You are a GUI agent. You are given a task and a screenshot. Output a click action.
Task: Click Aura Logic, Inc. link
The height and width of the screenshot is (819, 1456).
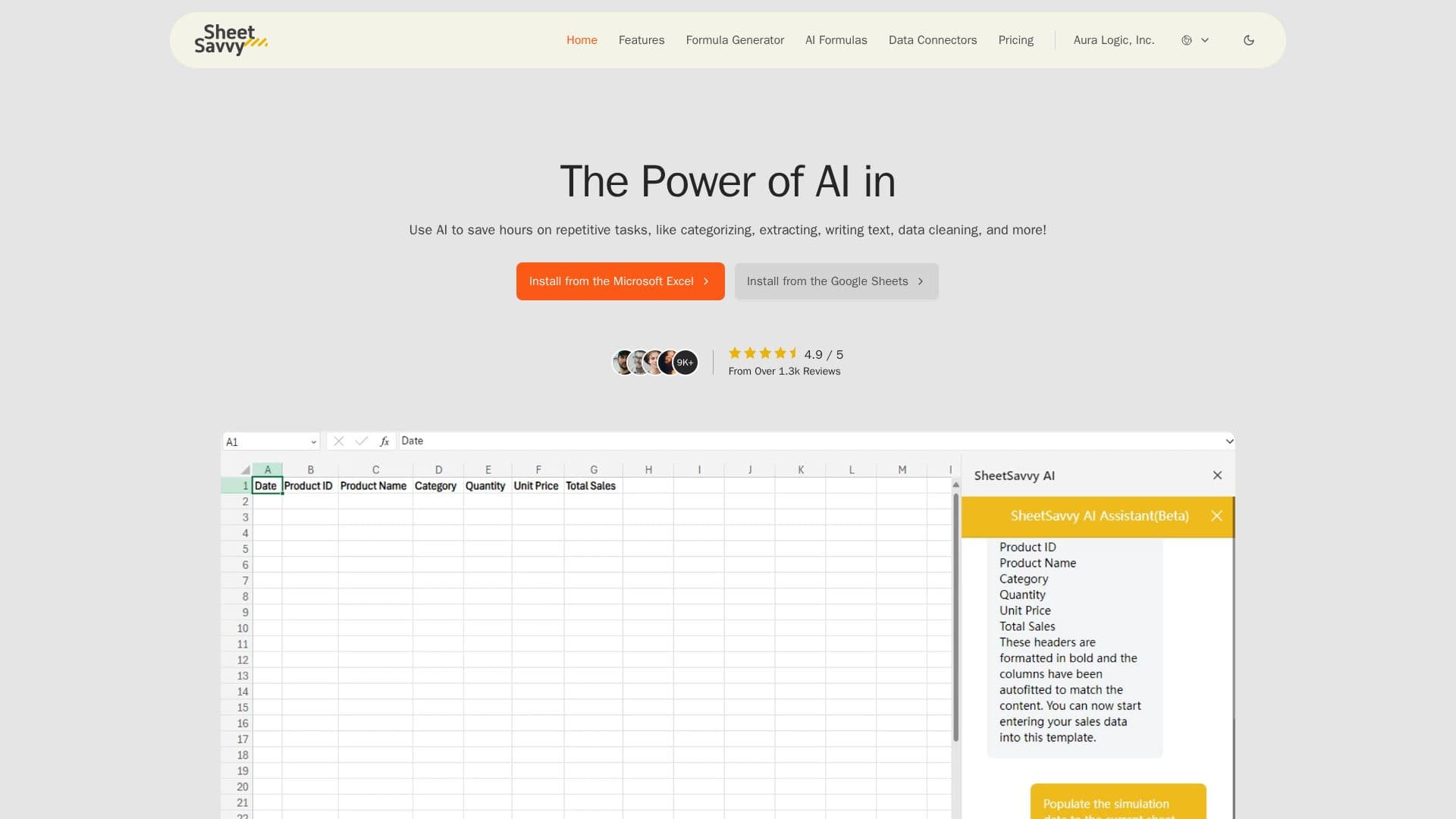coord(1113,40)
